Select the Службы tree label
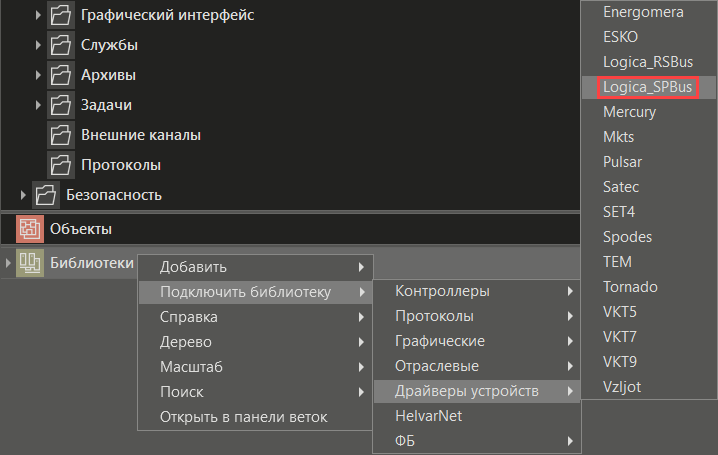718x455 pixels. pos(109,45)
